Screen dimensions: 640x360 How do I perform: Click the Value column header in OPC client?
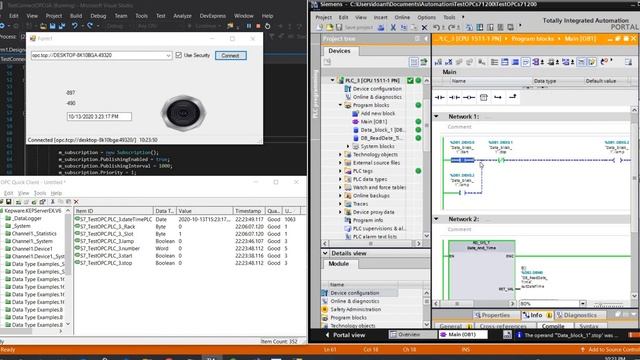(204, 211)
